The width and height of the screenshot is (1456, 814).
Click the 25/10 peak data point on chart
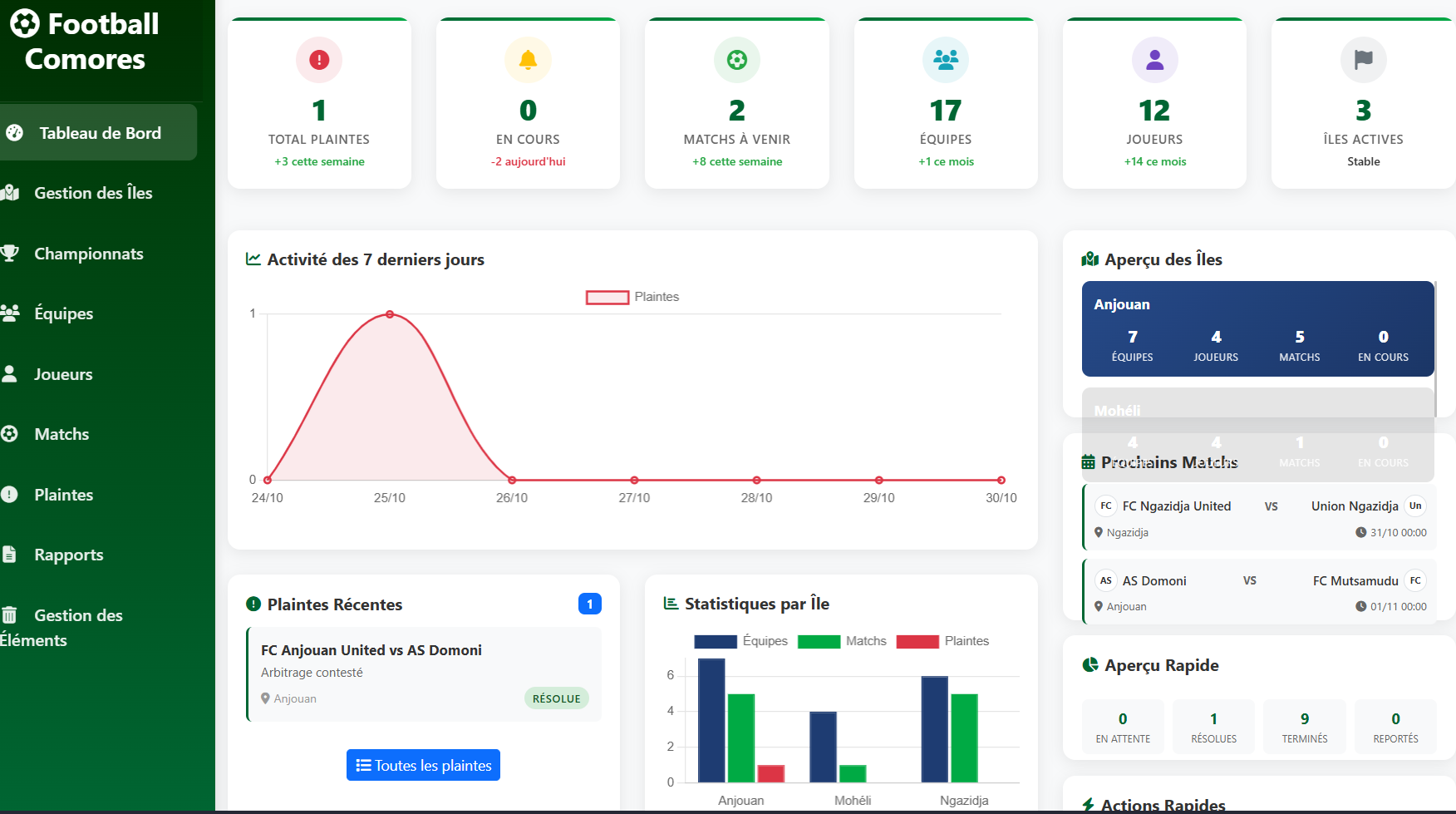point(390,314)
